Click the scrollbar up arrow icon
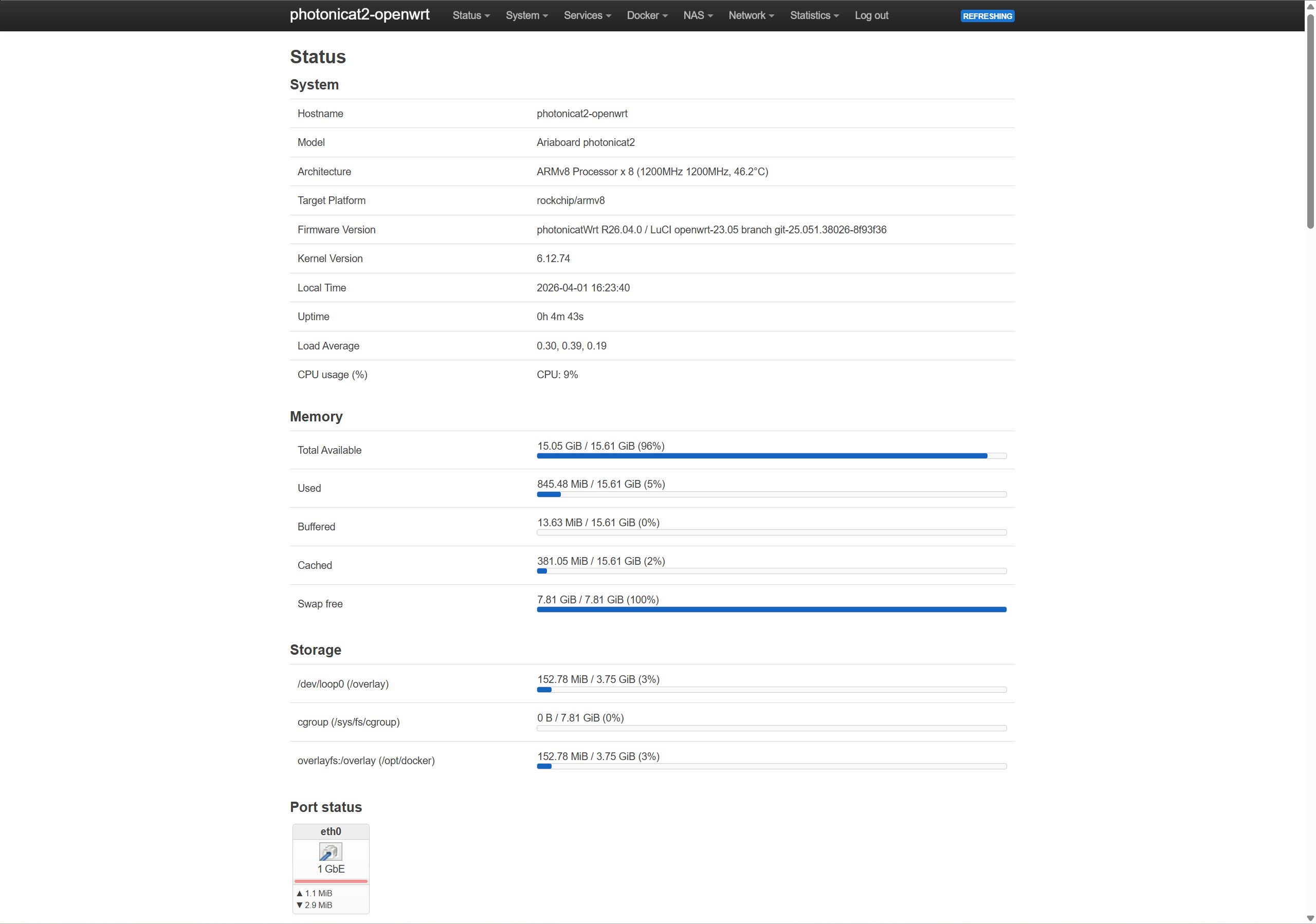 tap(1311, 5)
